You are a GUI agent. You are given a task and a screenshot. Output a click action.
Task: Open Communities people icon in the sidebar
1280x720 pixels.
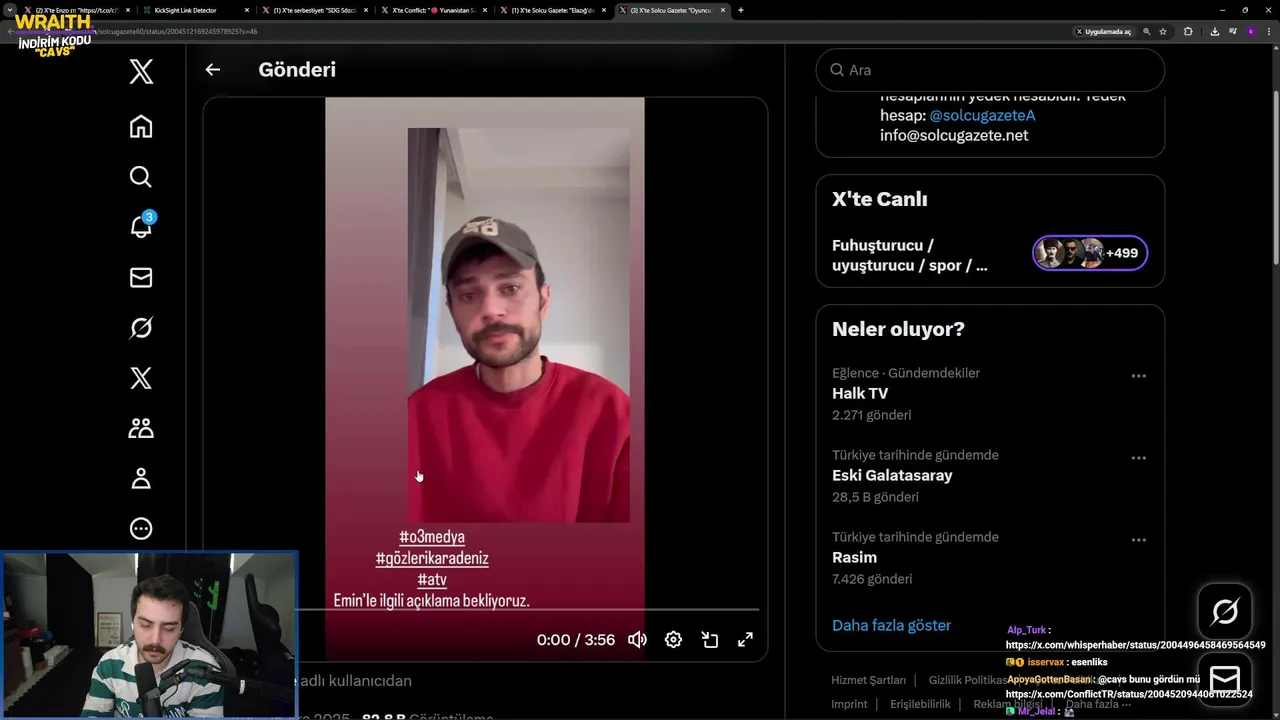141,428
